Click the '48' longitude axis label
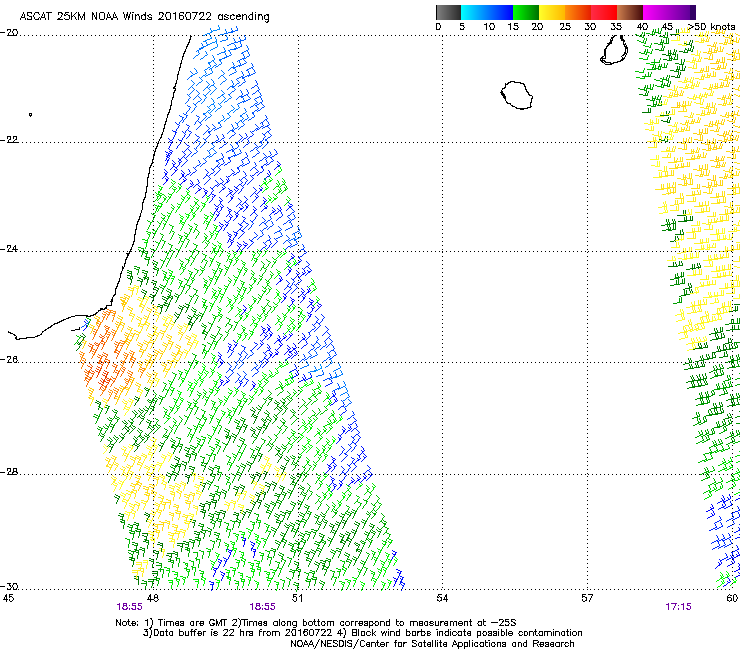Viewport: 740px width, 650px height. tap(153, 599)
